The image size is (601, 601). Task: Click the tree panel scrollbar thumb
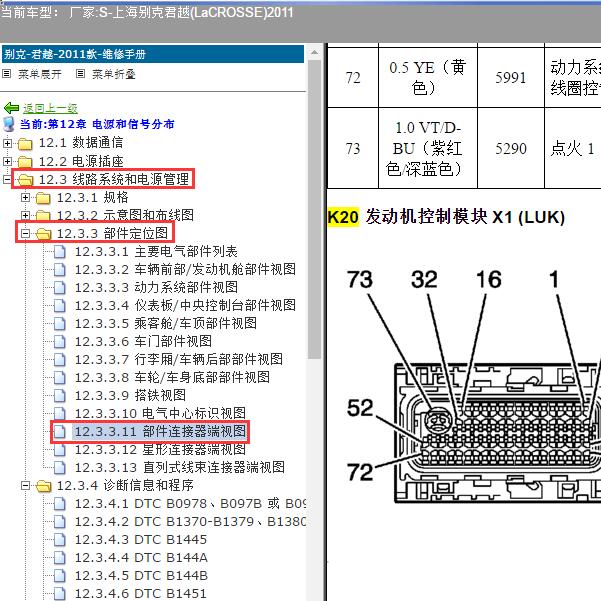314,209
